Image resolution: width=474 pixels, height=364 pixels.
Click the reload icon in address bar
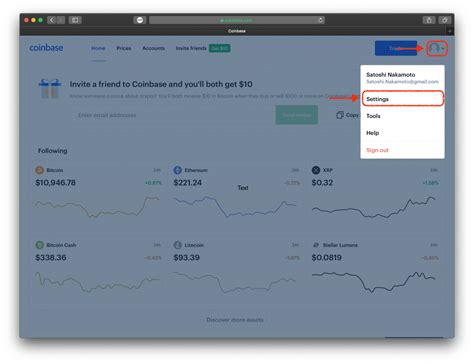[x=320, y=20]
